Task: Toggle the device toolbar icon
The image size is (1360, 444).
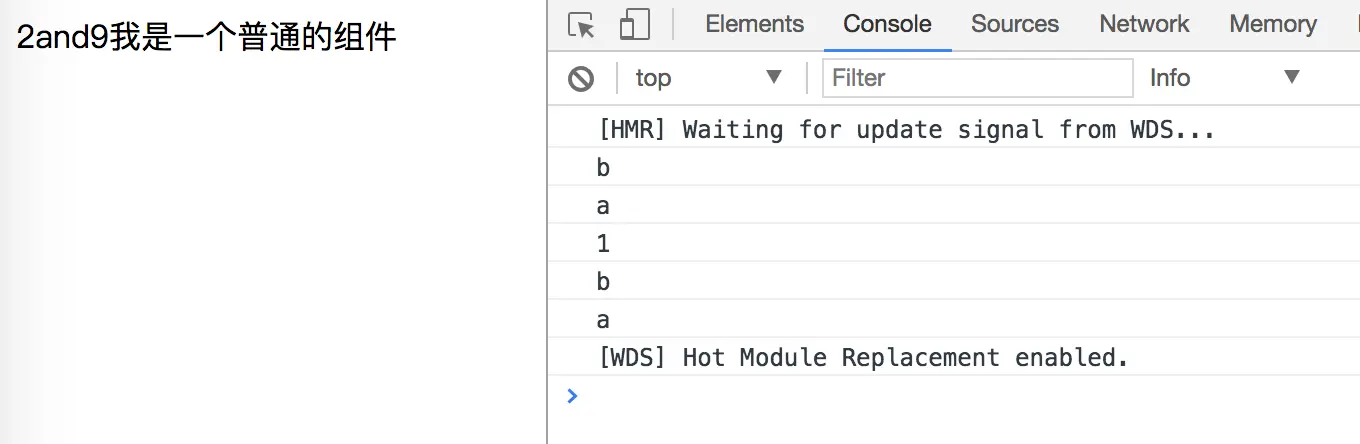Action: click(634, 25)
